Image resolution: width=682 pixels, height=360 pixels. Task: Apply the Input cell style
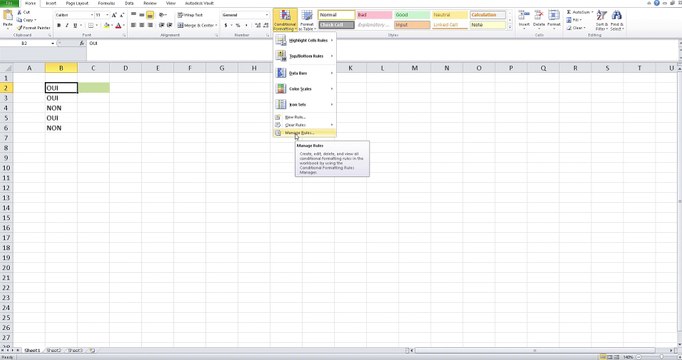click(x=412, y=25)
